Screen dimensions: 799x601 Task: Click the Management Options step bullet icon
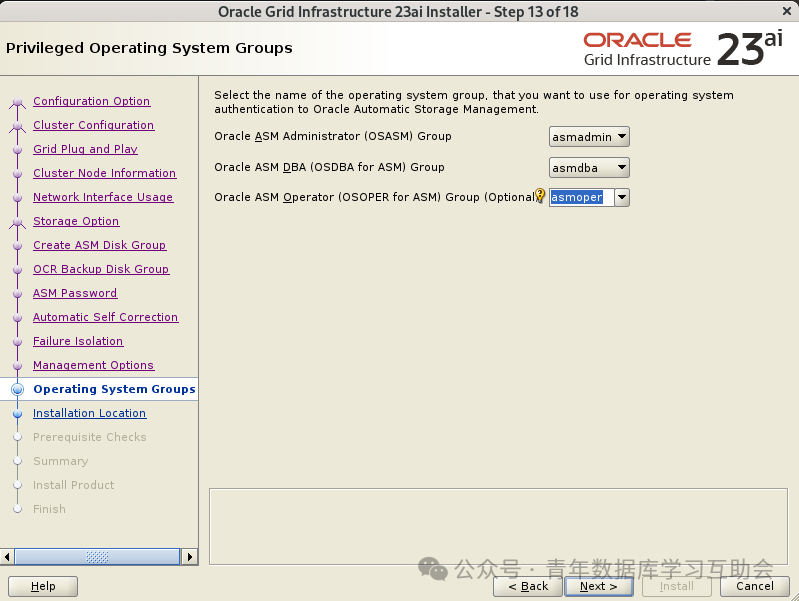pyautogui.click(x=17, y=365)
